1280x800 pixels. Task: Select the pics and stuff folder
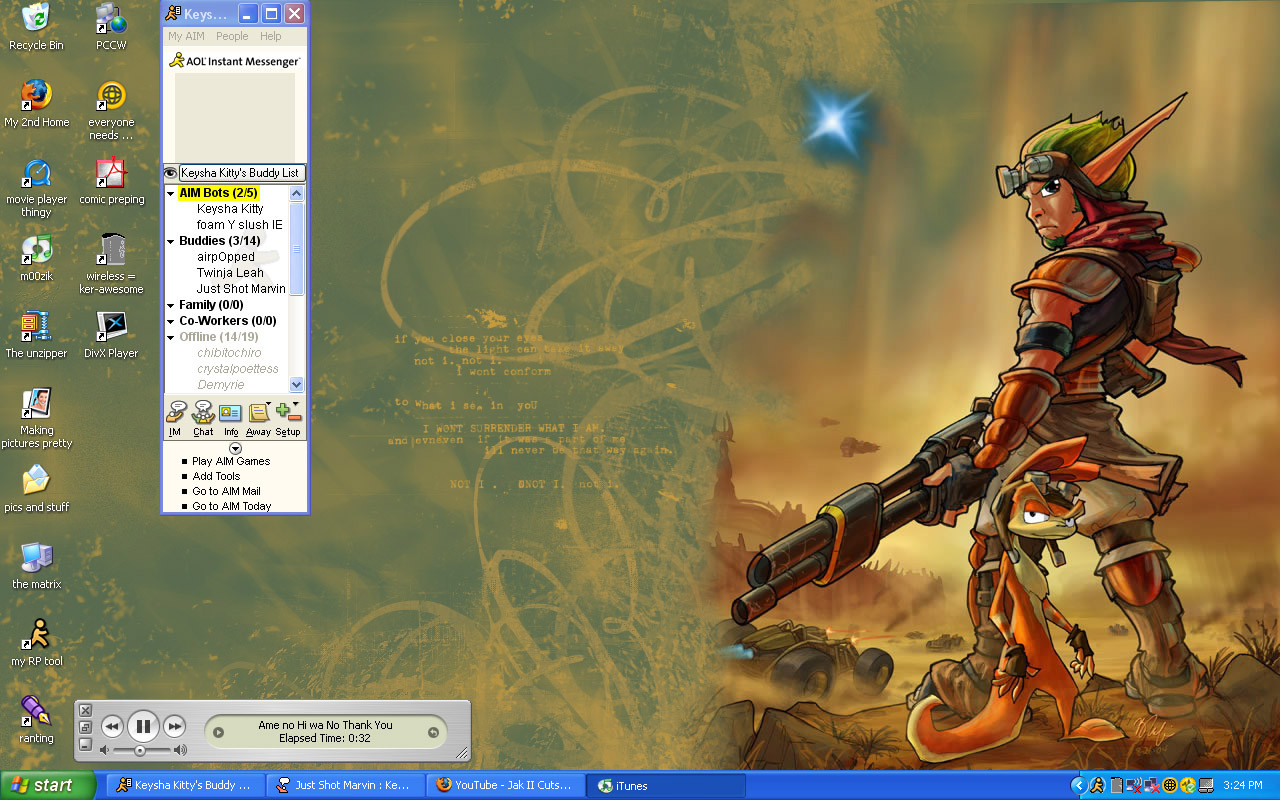coord(36,489)
